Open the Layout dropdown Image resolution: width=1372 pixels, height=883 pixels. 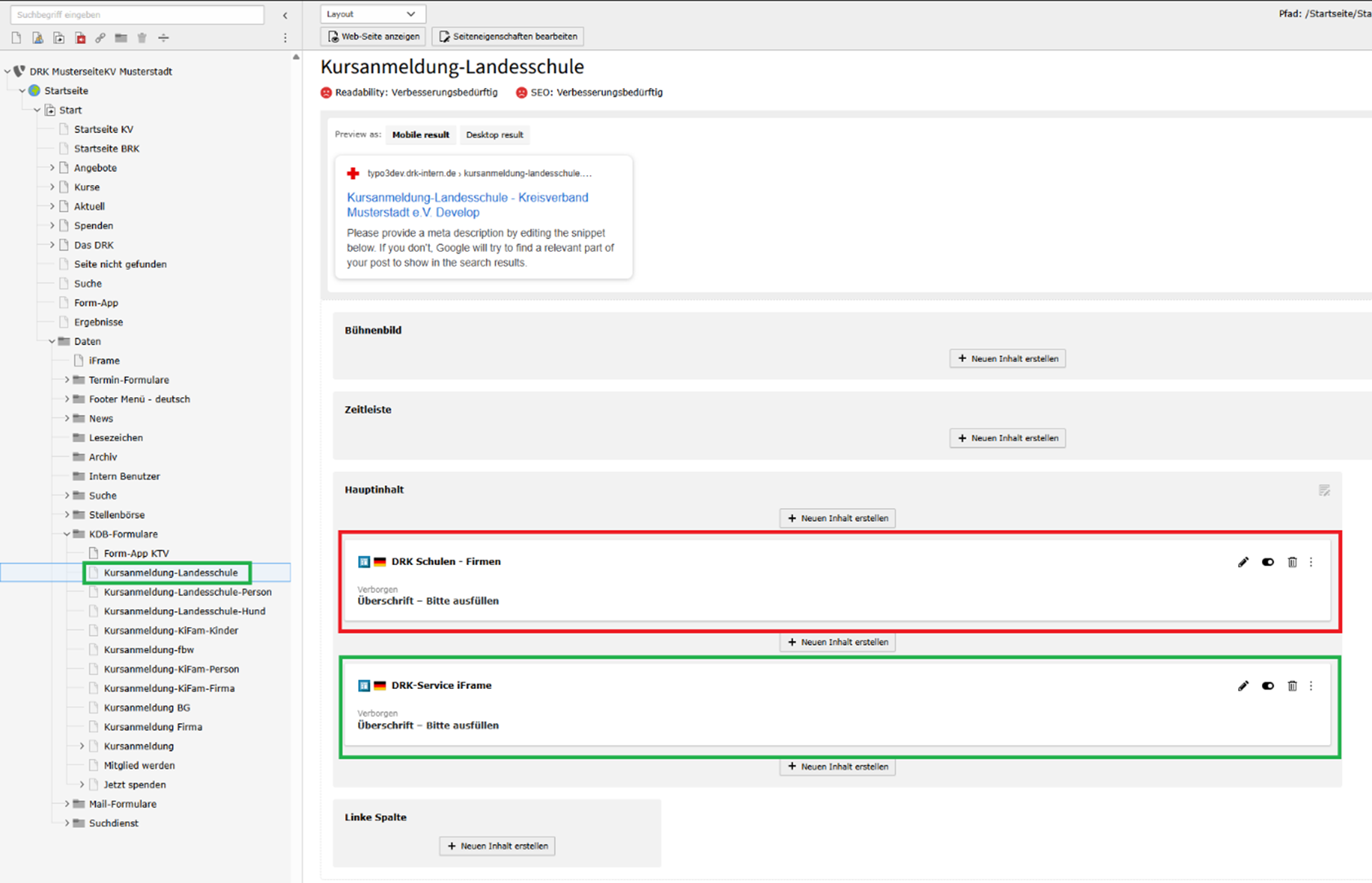[x=371, y=14]
